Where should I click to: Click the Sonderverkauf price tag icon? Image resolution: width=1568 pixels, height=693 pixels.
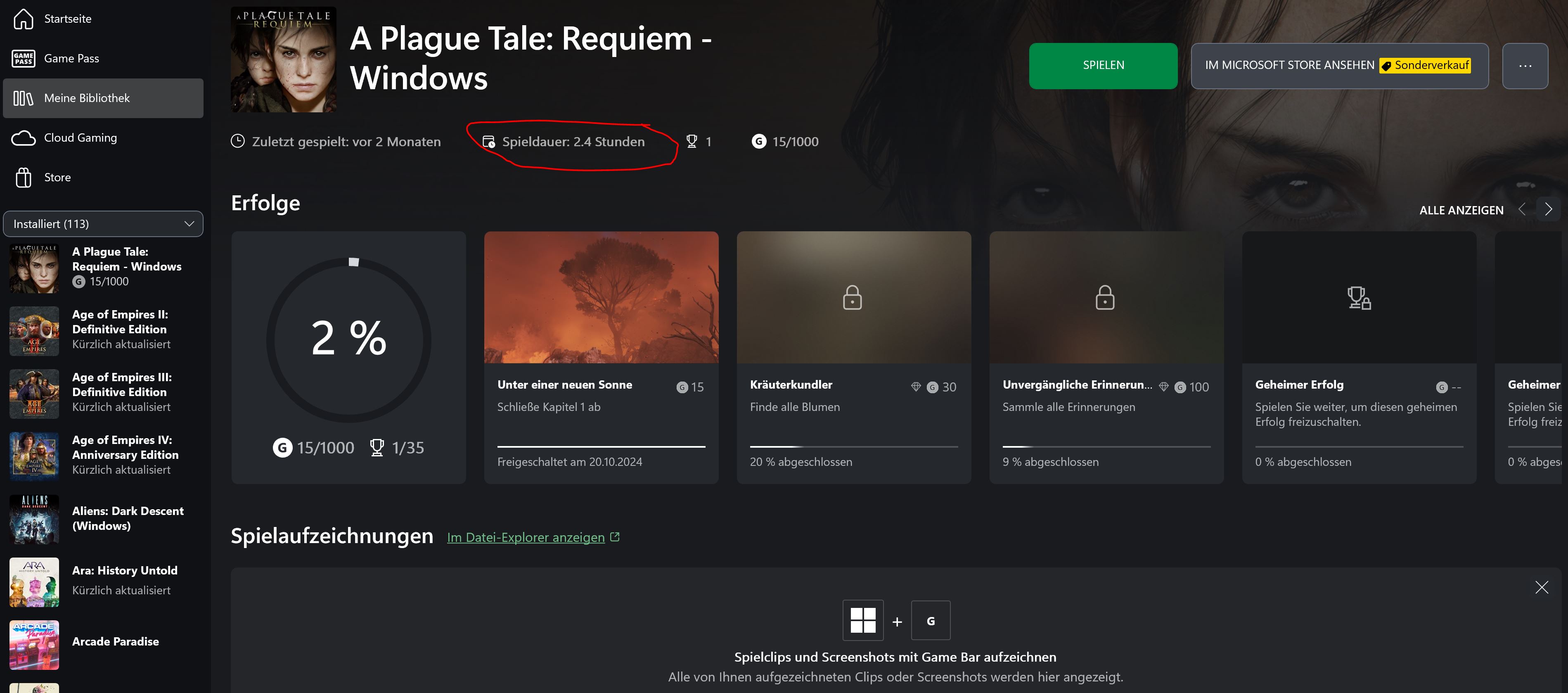pyautogui.click(x=1386, y=66)
